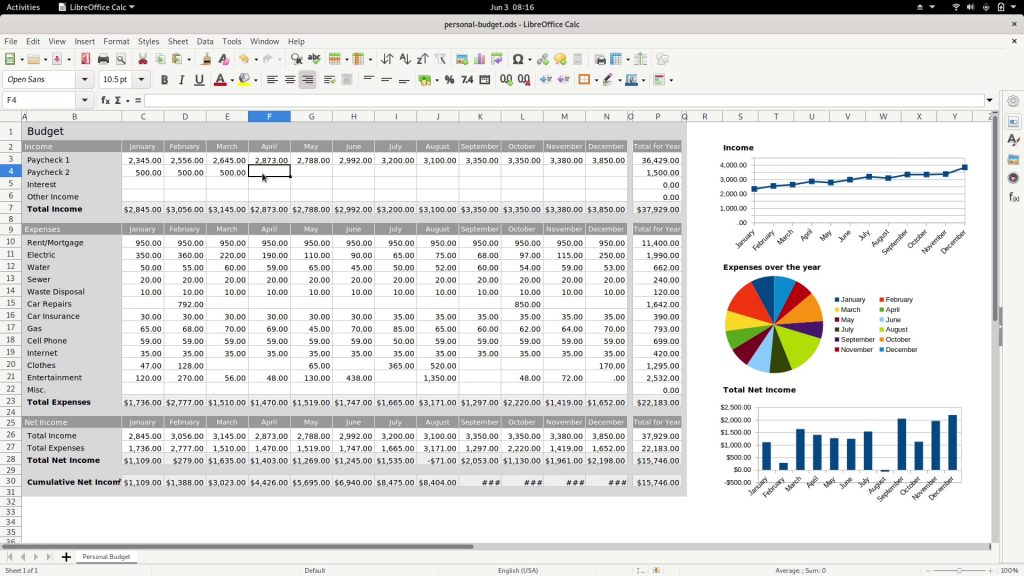
Task: Open the font color swatch picker
Action: 230,79
